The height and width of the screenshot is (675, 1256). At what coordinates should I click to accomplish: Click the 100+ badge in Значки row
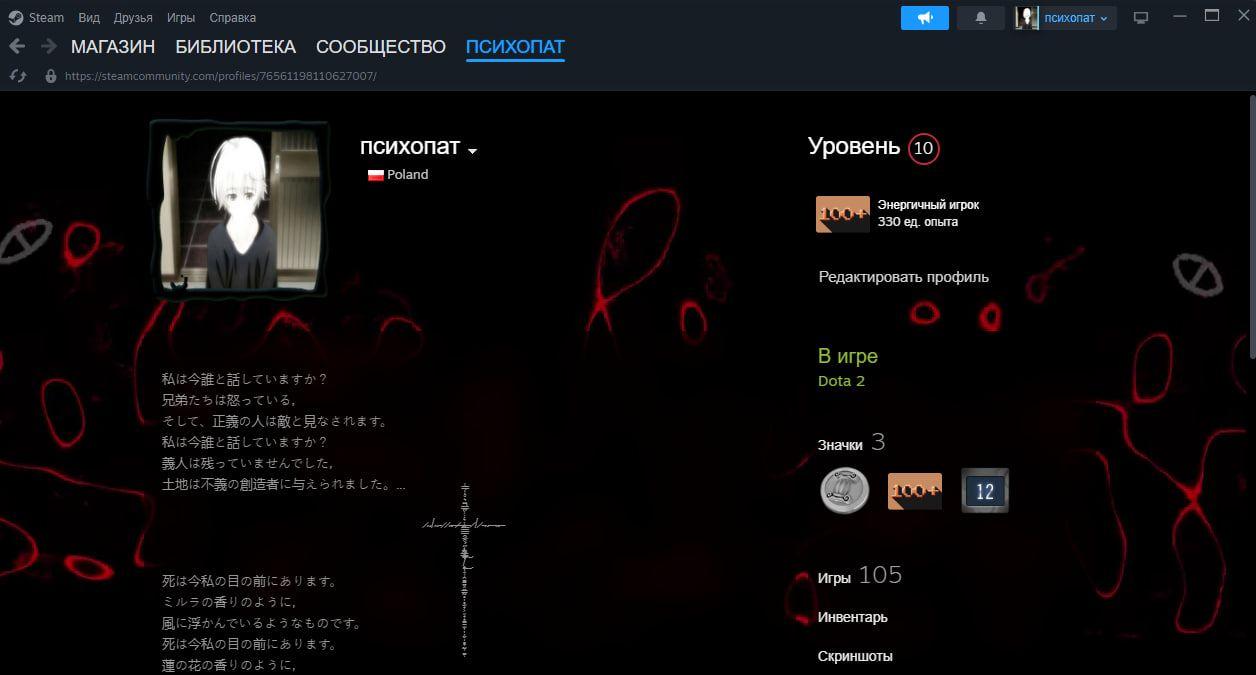point(914,491)
